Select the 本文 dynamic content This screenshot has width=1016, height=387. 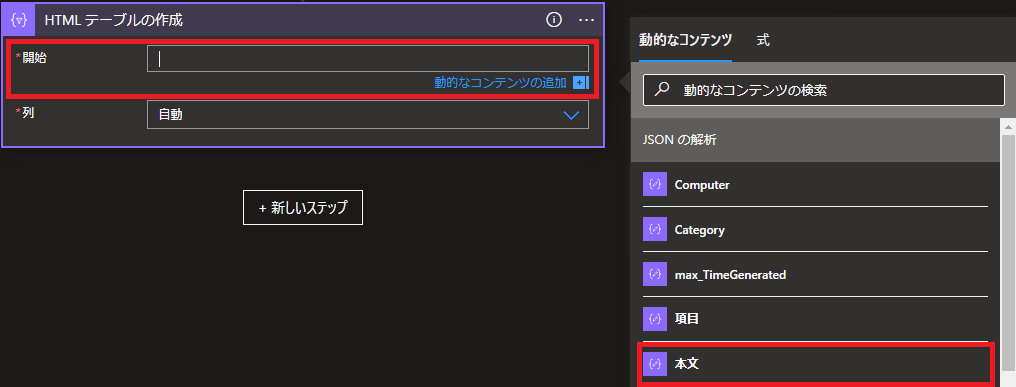coord(815,364)
